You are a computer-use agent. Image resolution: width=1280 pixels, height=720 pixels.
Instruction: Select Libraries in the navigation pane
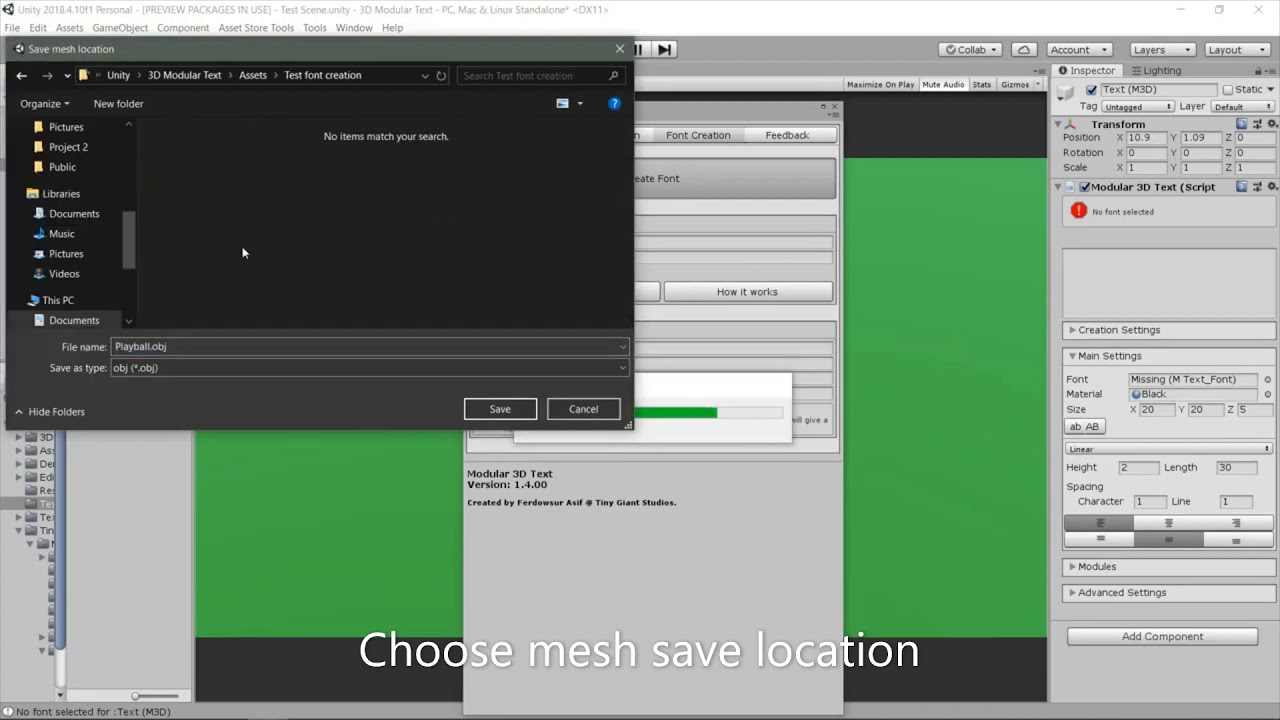53,193
